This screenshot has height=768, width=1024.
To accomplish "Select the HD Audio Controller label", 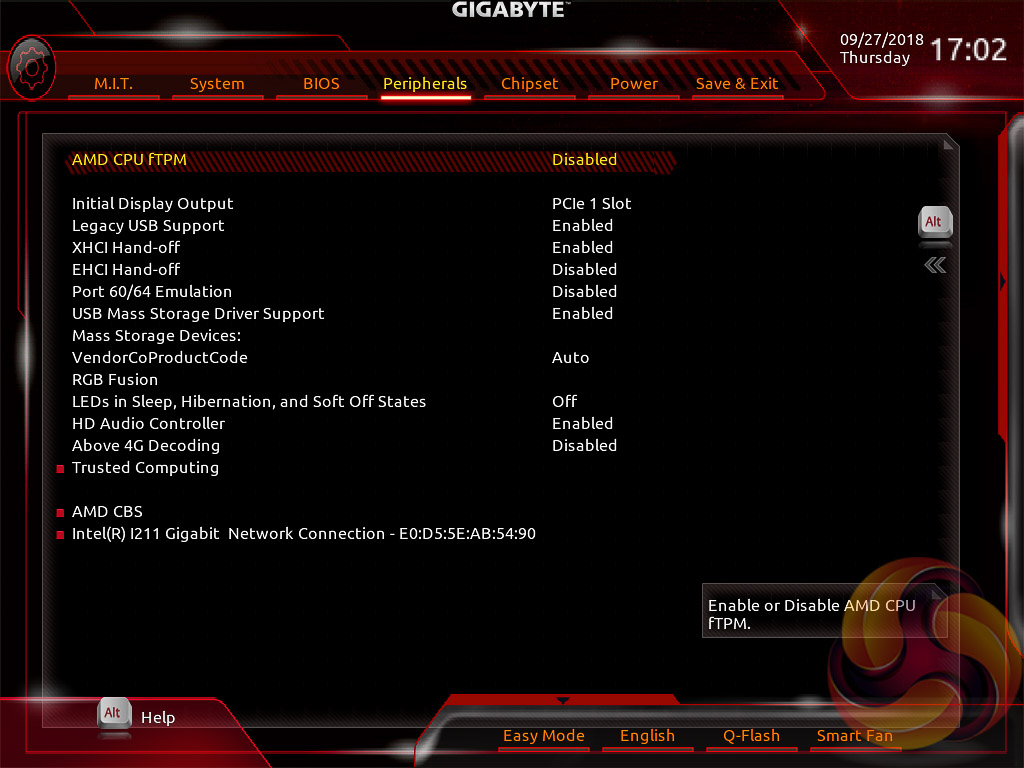I will (148, 424).
